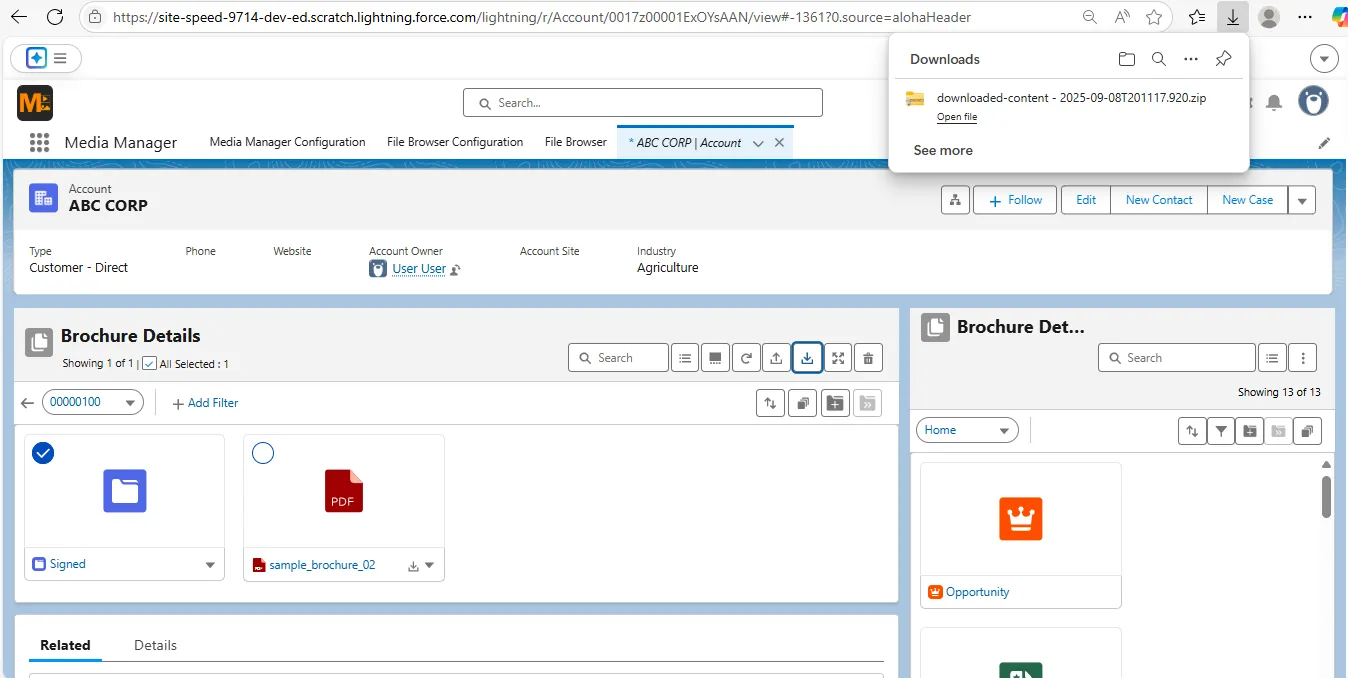The height and width of the screenshot is (678, 1348).
Task: Click the stacked copies icon in left panel
Action: 802,403
